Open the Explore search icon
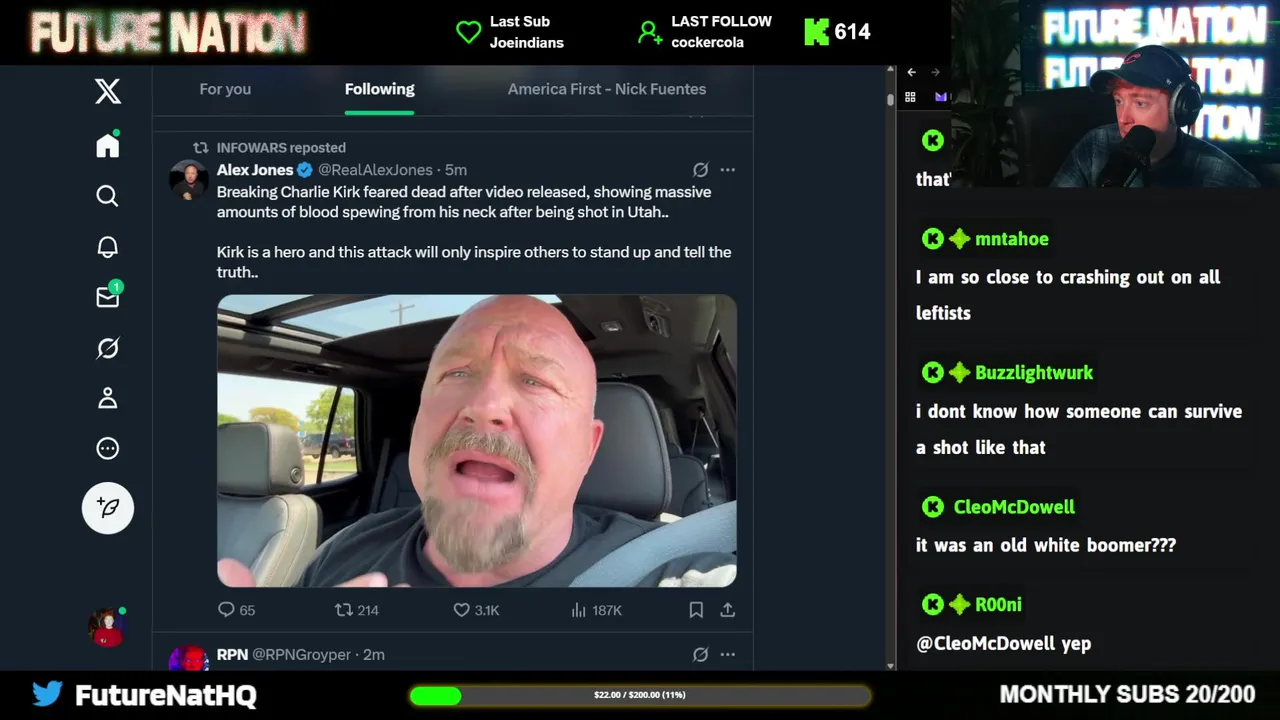Image resolution: width=1280 pixels, height=720 pixels. pyautogui.click(x=108, y=196)
